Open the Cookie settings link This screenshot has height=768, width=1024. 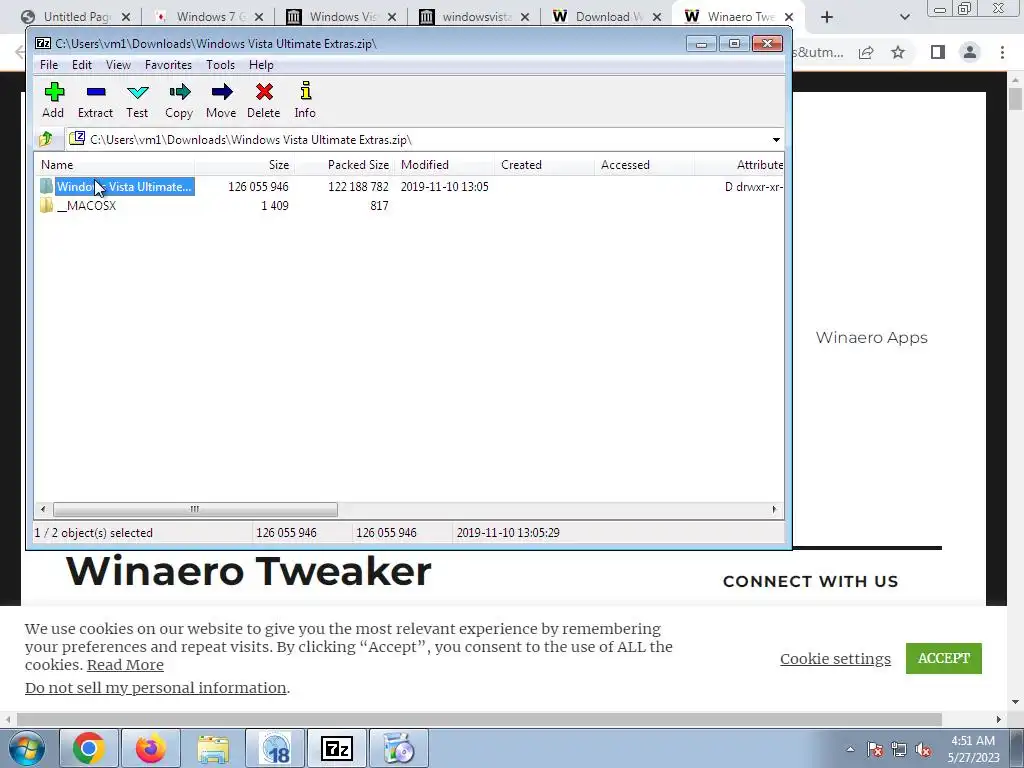click(835, 659)
